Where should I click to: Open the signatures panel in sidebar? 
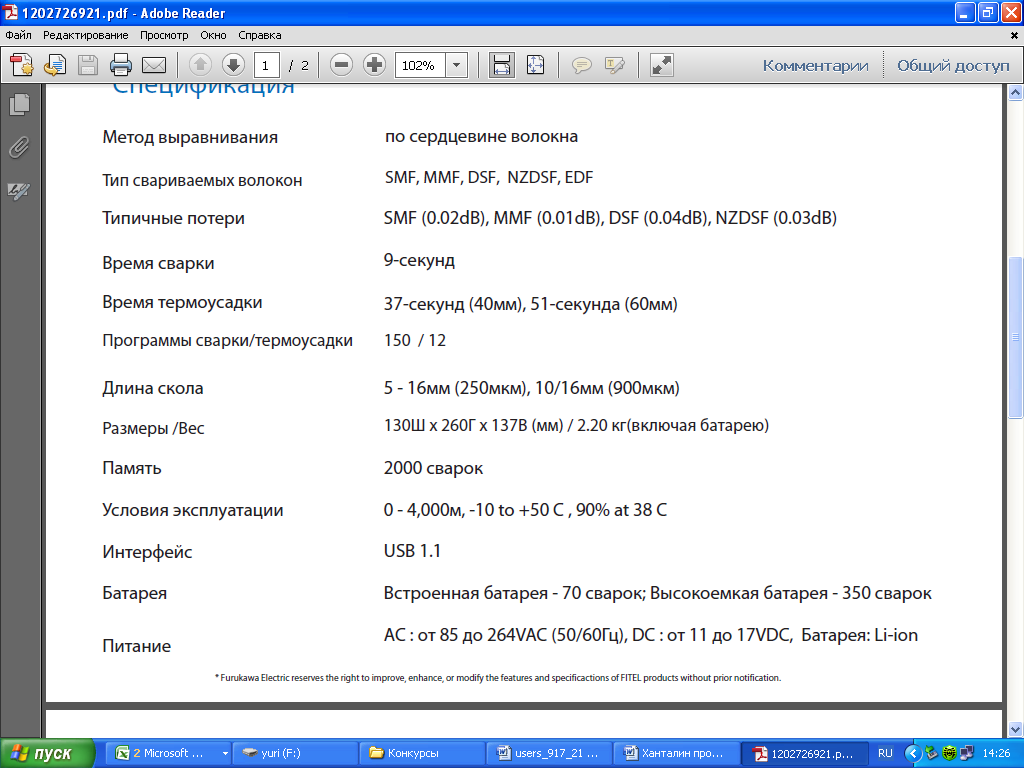pos(20,191)
